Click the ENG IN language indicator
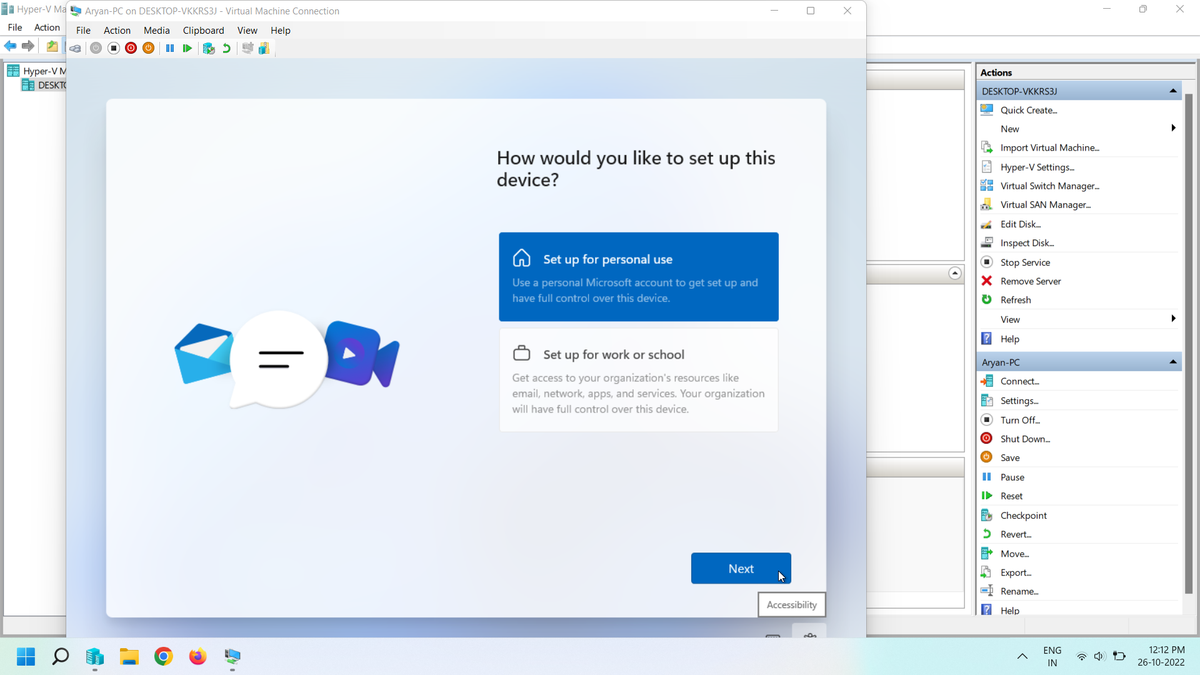Viewport: 1200px width, 675px height. point(1052,657)
